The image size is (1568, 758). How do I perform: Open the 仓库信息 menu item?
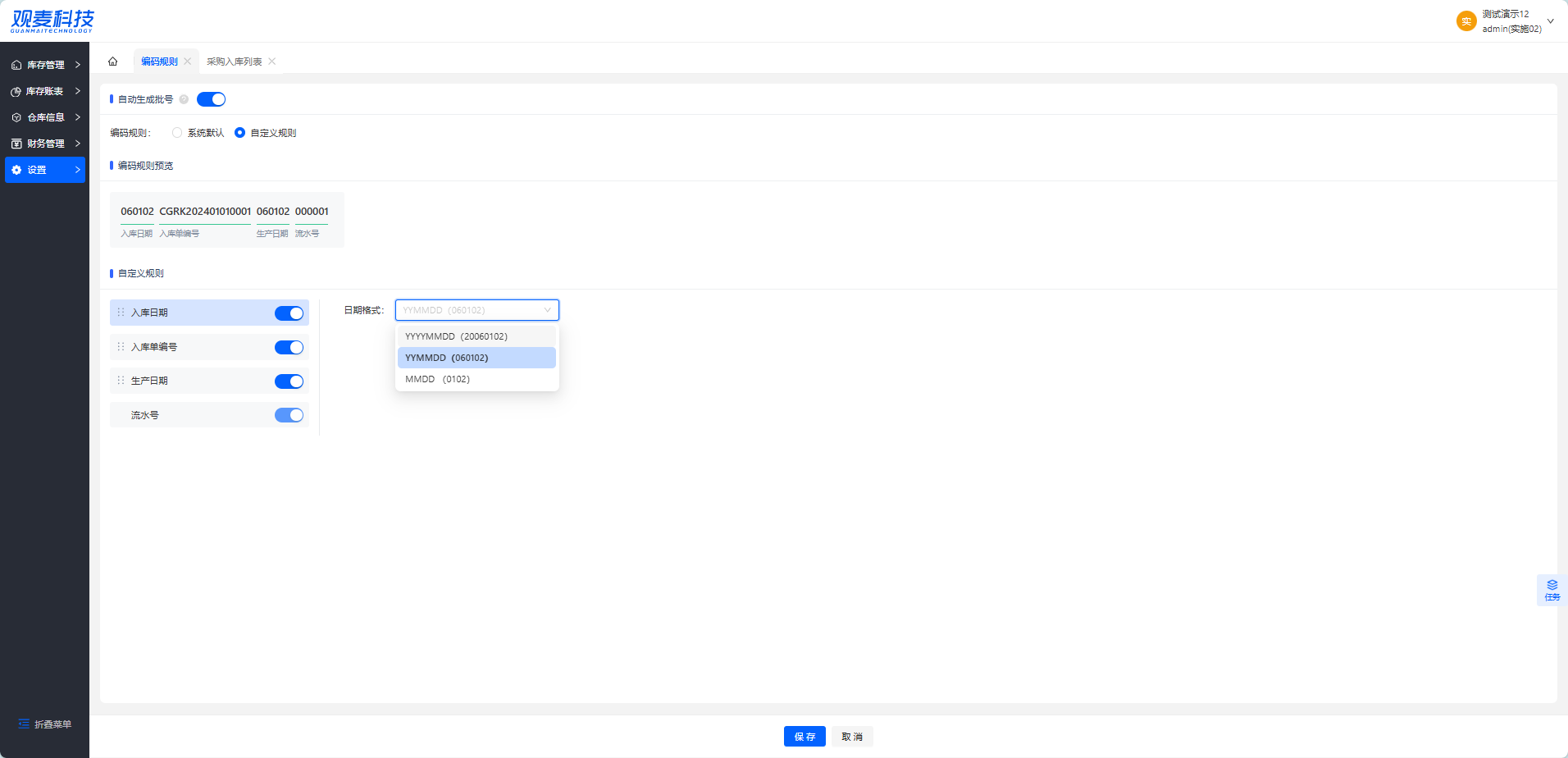coord(45,117)
